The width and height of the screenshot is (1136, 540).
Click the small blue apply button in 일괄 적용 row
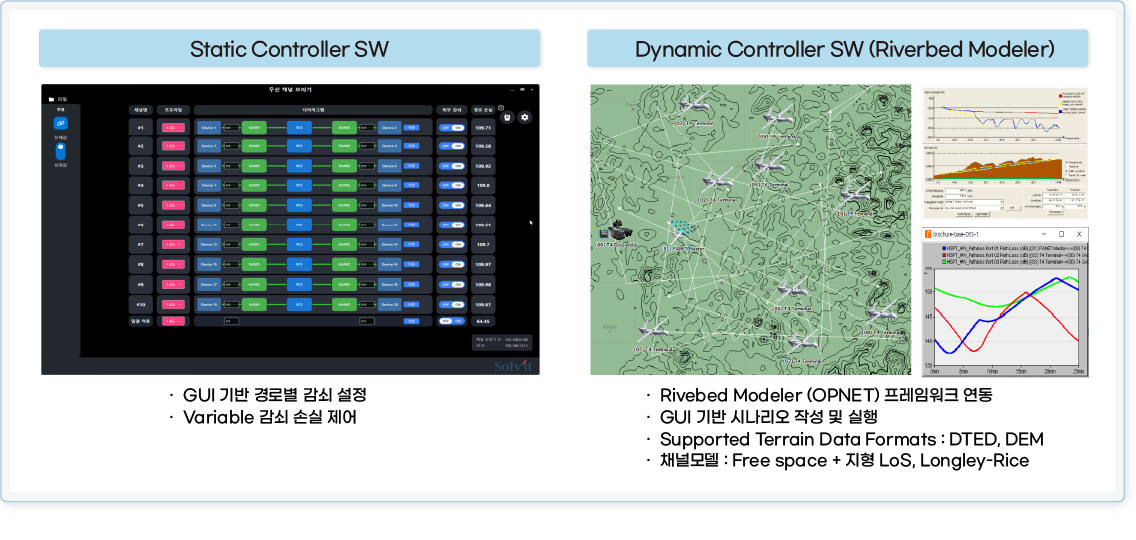click(x=412, y=321)
